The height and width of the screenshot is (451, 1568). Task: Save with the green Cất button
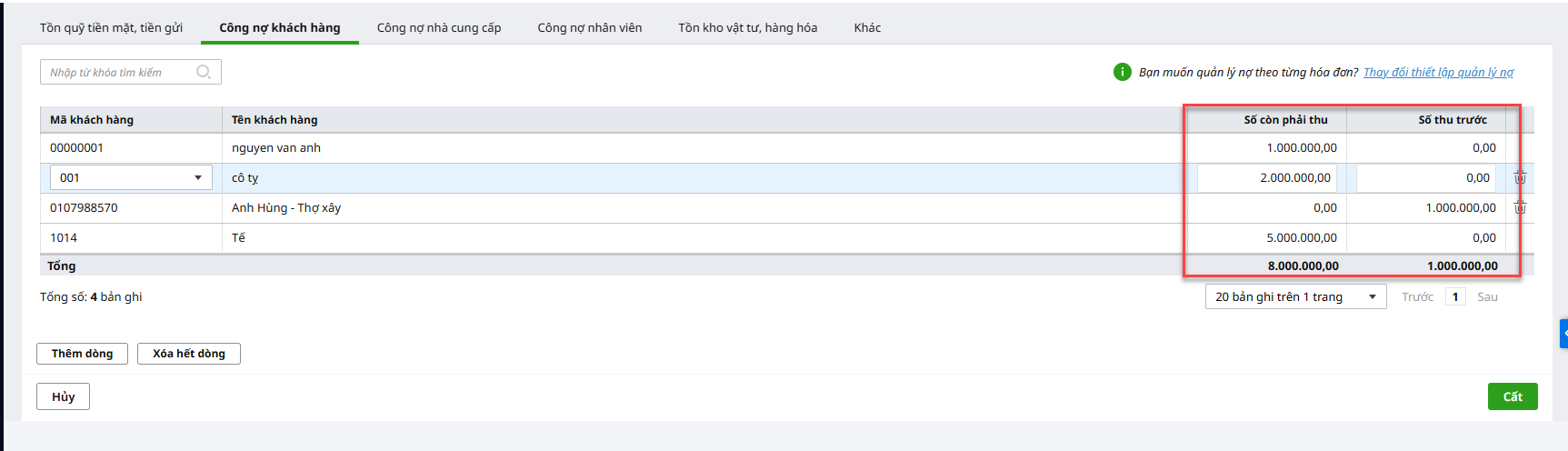(x=1512, y=396)
